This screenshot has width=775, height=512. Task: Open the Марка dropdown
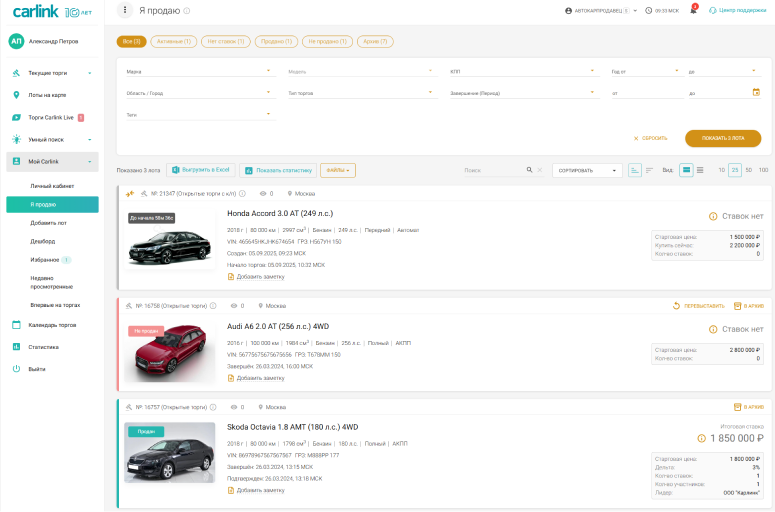198,71
